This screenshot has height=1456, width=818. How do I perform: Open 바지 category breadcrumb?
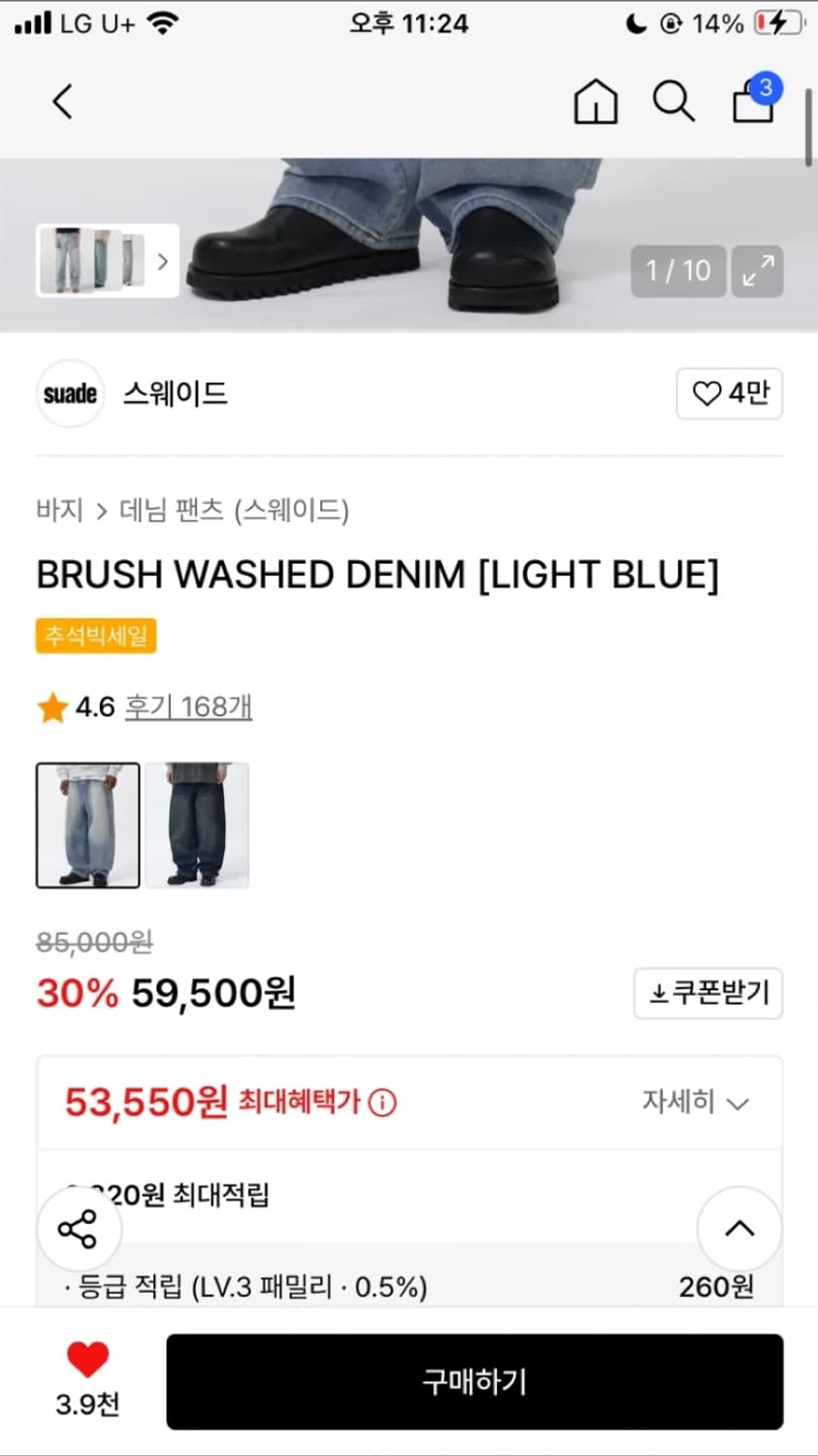click(x=59, y=511)
